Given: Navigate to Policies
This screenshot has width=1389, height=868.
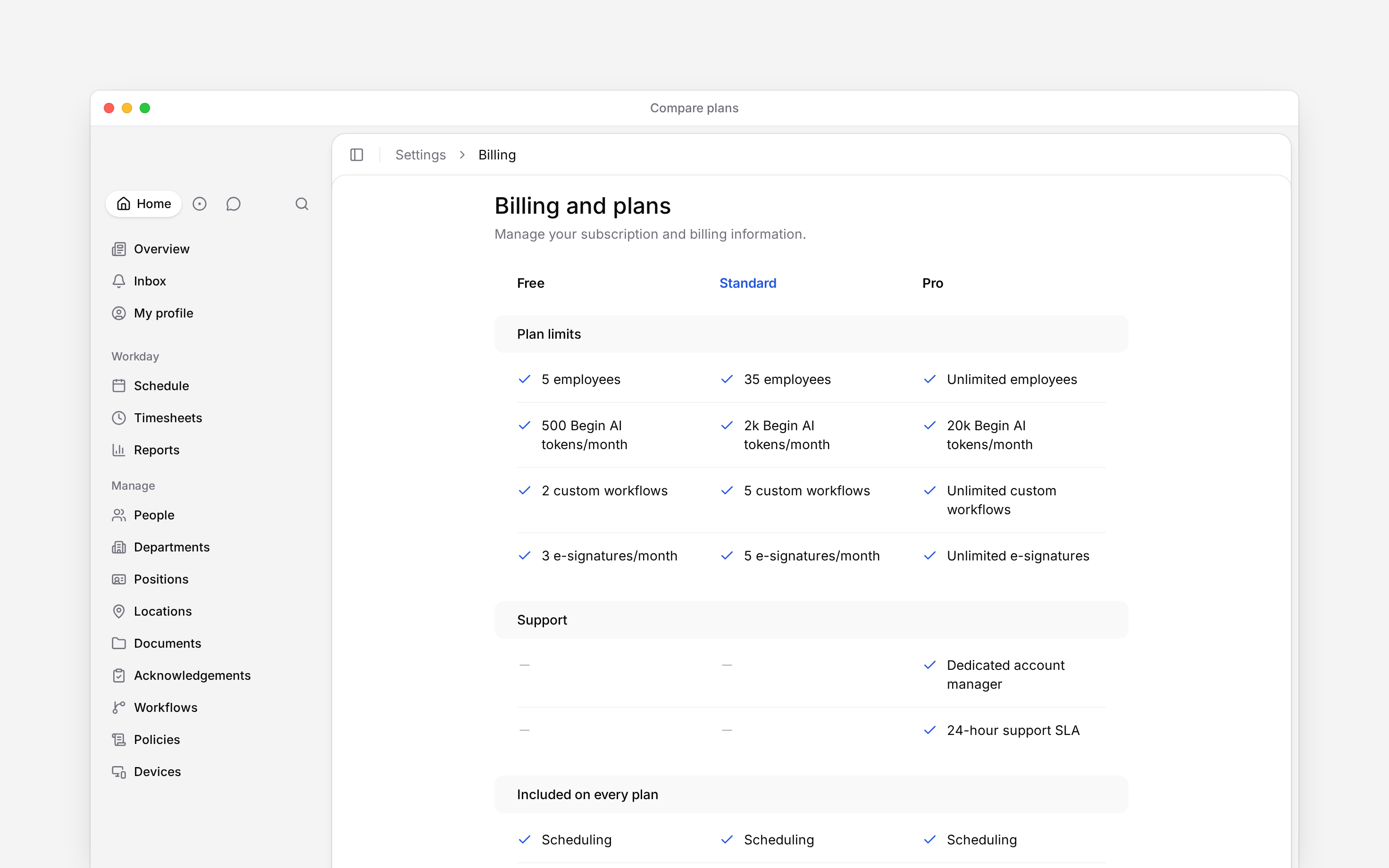Looking at the screenshot, I should (157, 740).
